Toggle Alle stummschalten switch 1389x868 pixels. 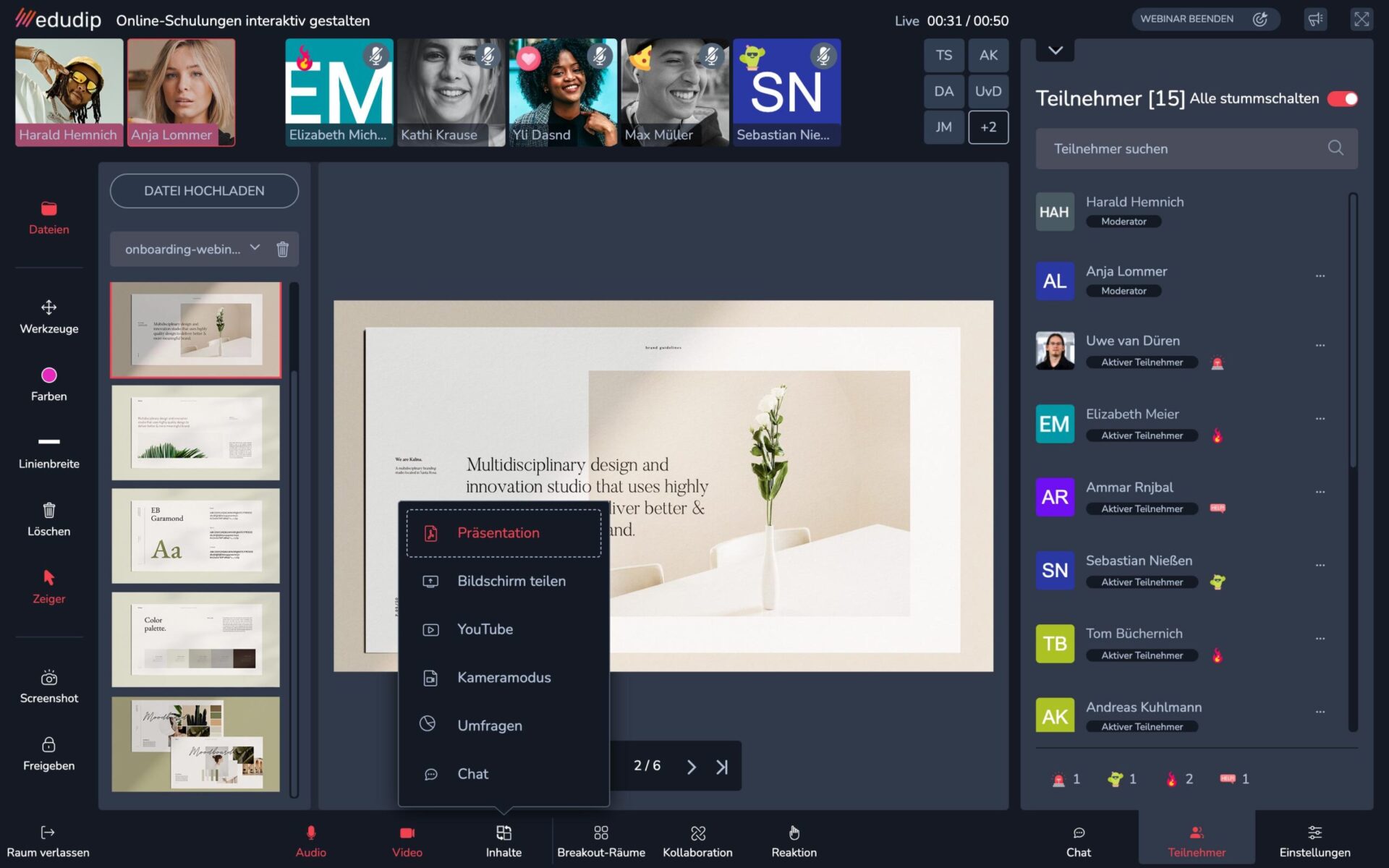coord(1342,98)
